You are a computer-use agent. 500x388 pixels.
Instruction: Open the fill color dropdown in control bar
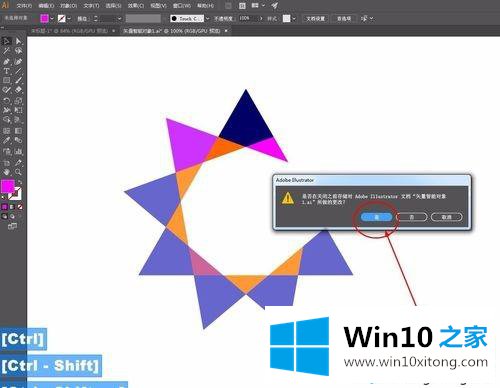point(51,19)
